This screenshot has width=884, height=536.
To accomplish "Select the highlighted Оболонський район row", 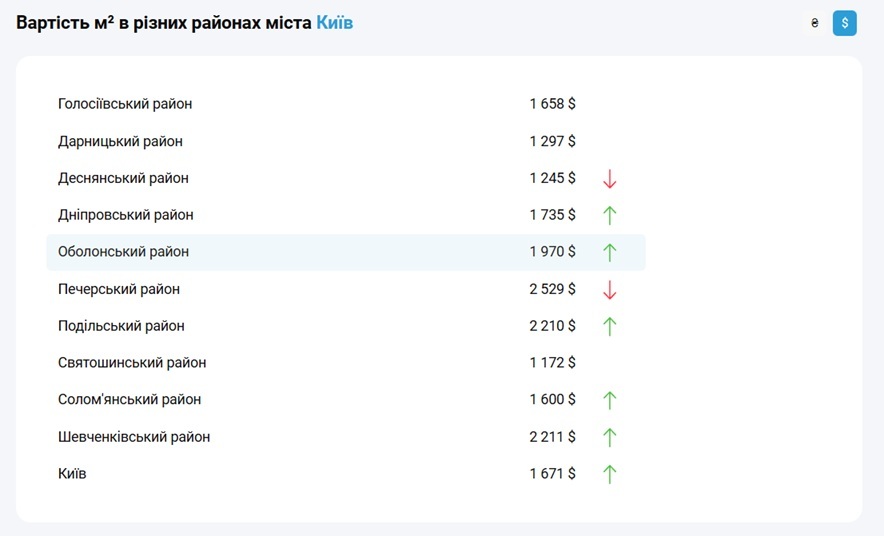I will (123, 252).
